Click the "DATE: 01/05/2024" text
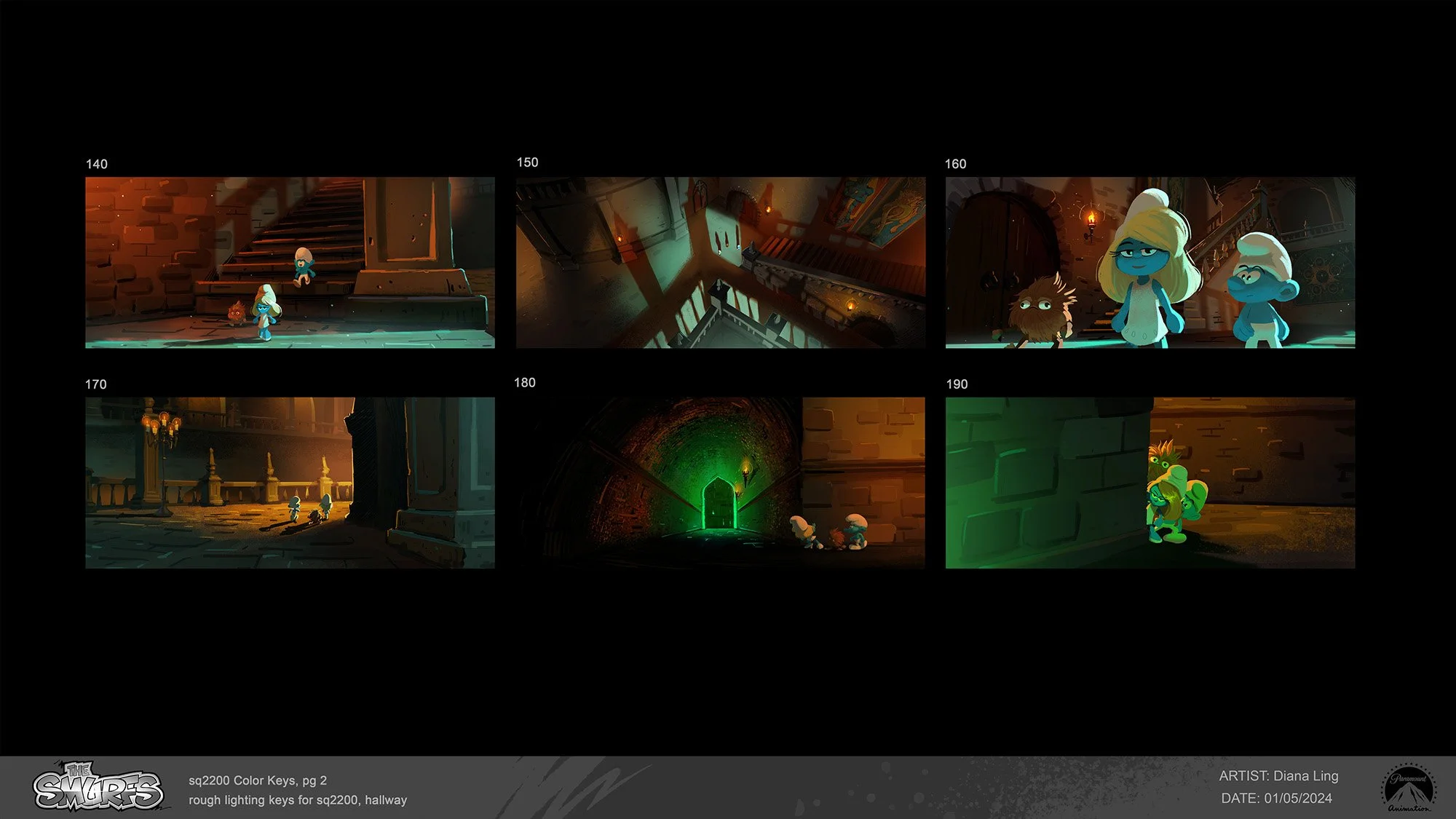The width and height of the screenshot is (1456, 819). (x=1277, y=799)
